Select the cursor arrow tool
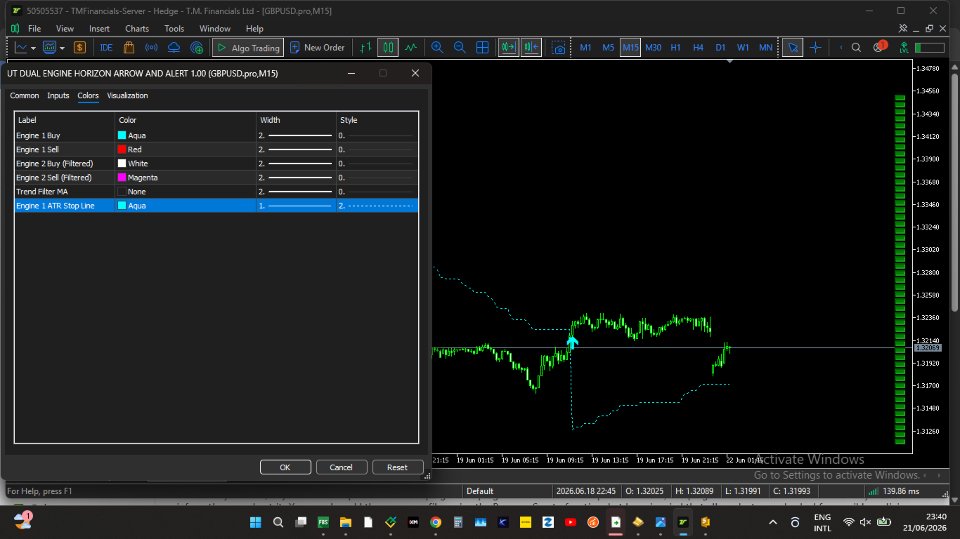This screenshot has width=960, height=539. pyautogui.click(x=793, y=47)
